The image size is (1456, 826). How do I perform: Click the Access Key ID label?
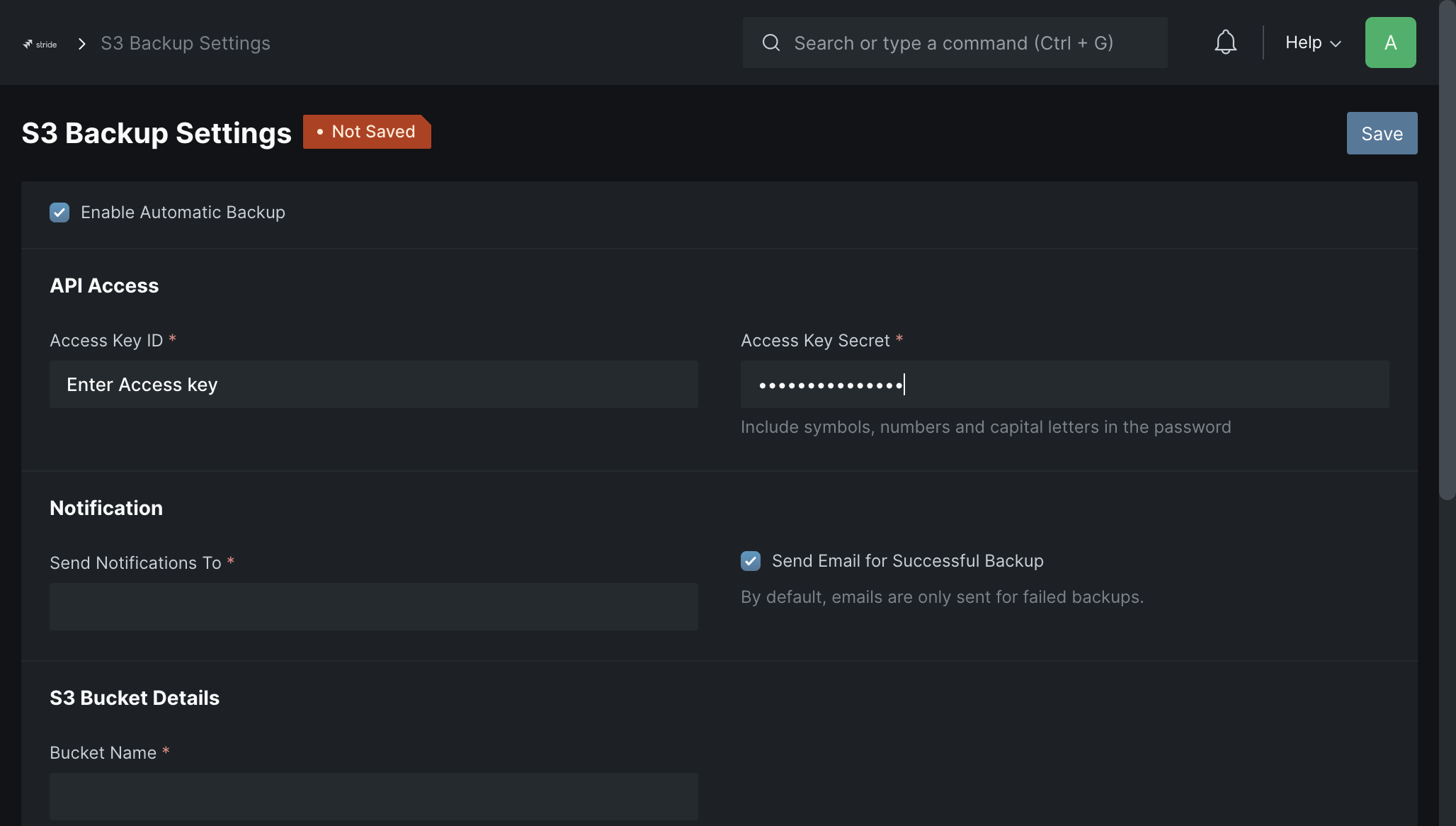tap(106, 341)
